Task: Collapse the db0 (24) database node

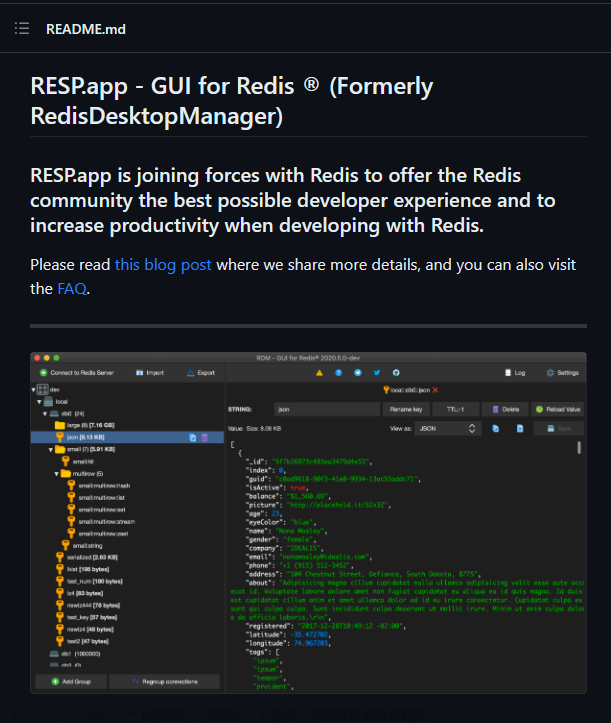Action: point(45,414)
